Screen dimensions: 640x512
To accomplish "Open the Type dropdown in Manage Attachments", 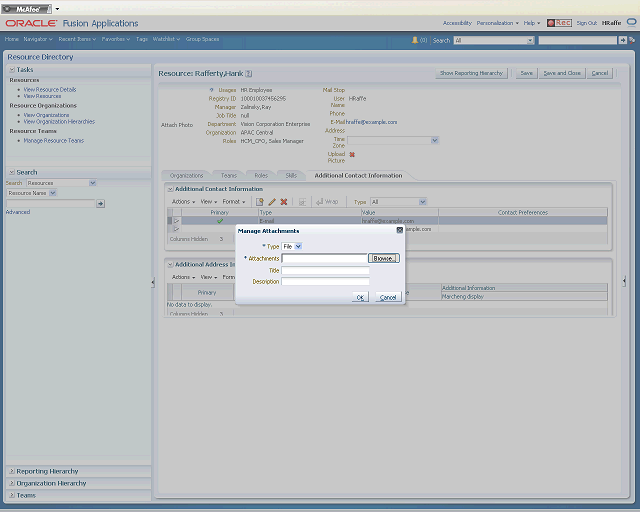I will click(298, 246).
